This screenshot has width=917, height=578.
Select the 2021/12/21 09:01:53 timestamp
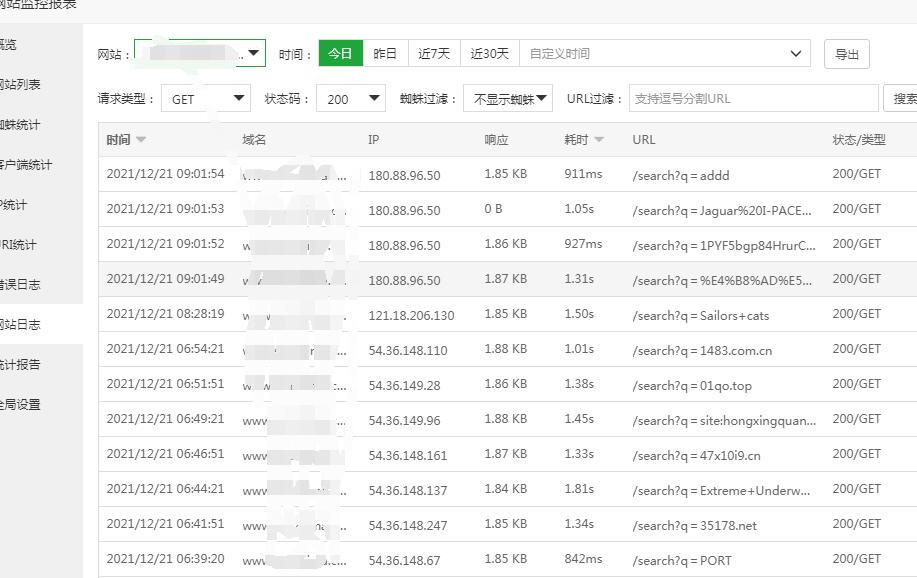[x=165, y=209]
